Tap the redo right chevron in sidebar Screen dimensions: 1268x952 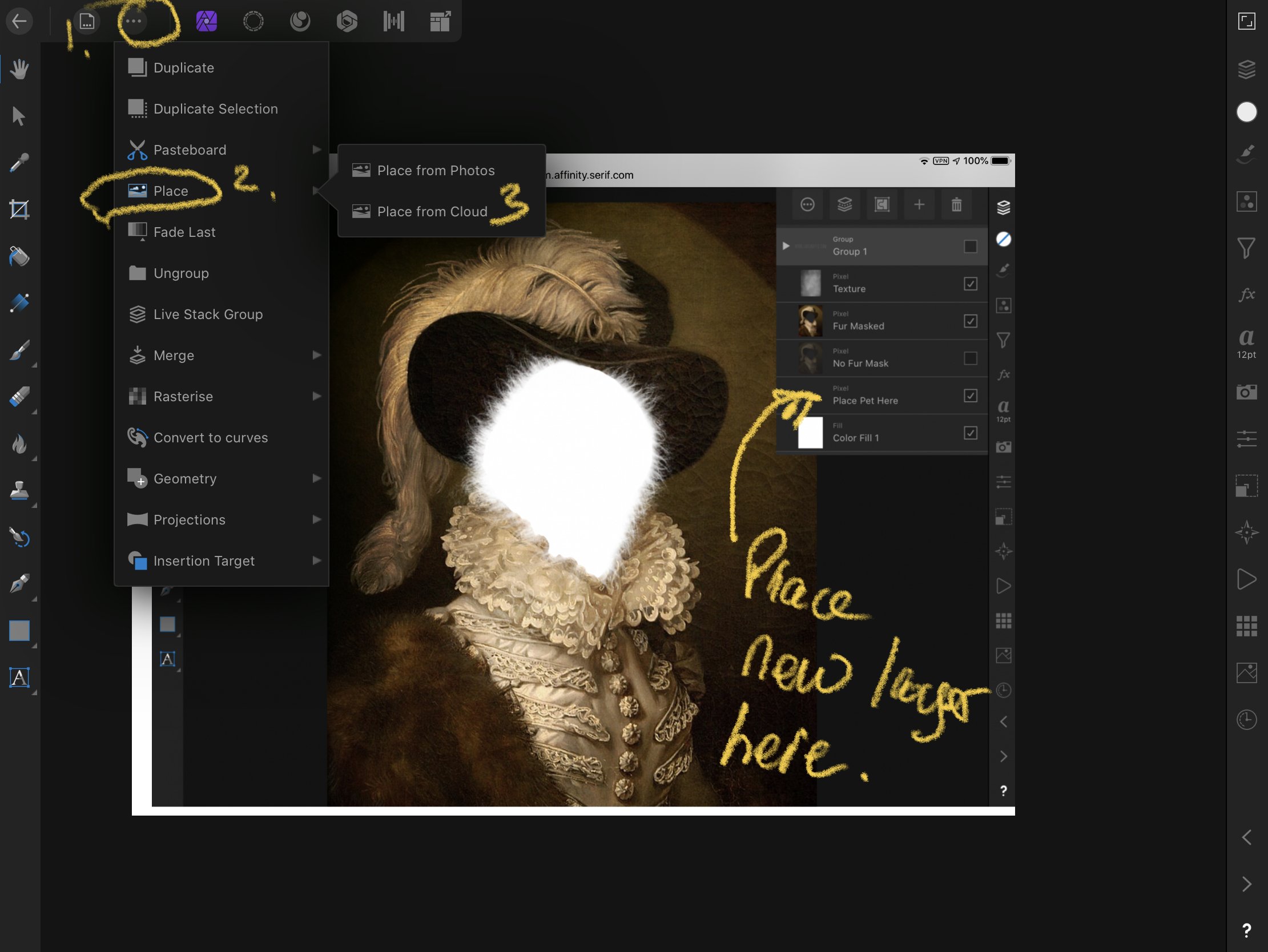(1246, 884)
